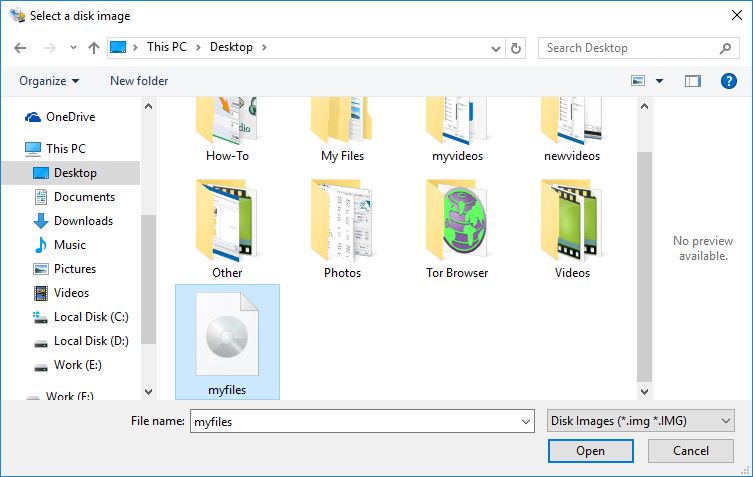Select Work (E:) drive
Viewport: 753px width, 477px height.
point(68,365)
